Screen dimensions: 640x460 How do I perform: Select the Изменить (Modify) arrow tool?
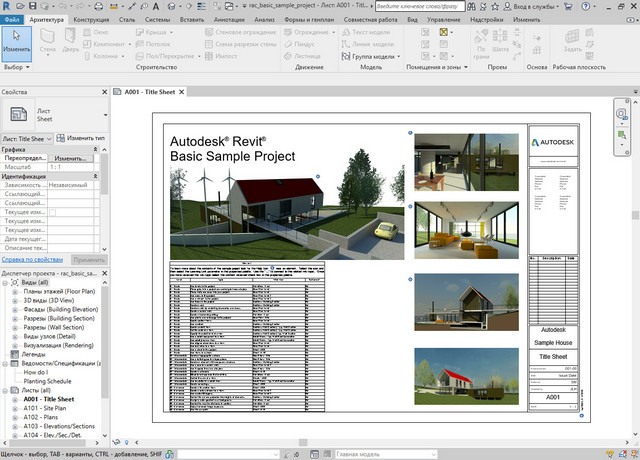click(x=15, y=41)
